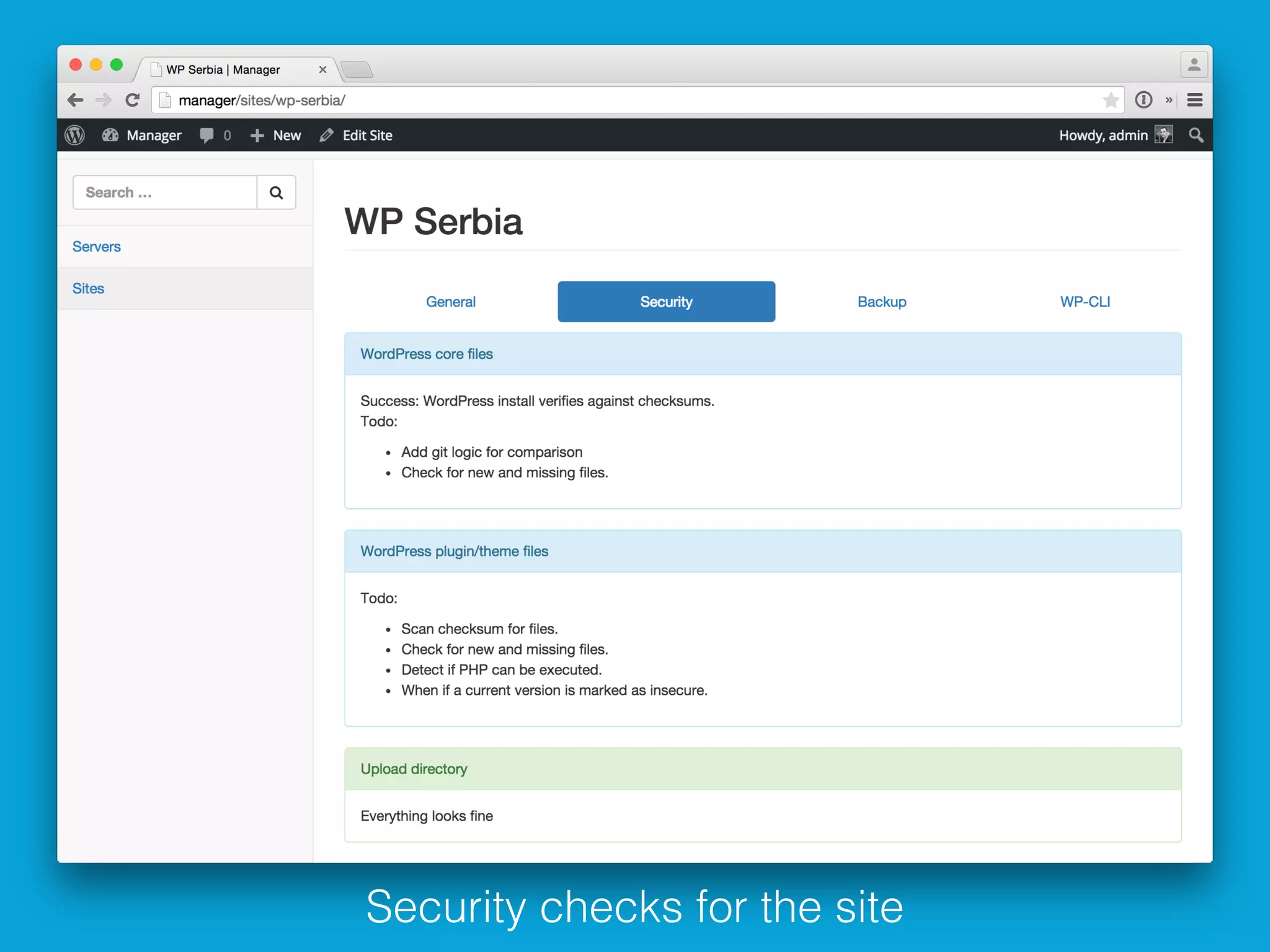
Task: Click the admin avatar image
Action: [1163, 135]
